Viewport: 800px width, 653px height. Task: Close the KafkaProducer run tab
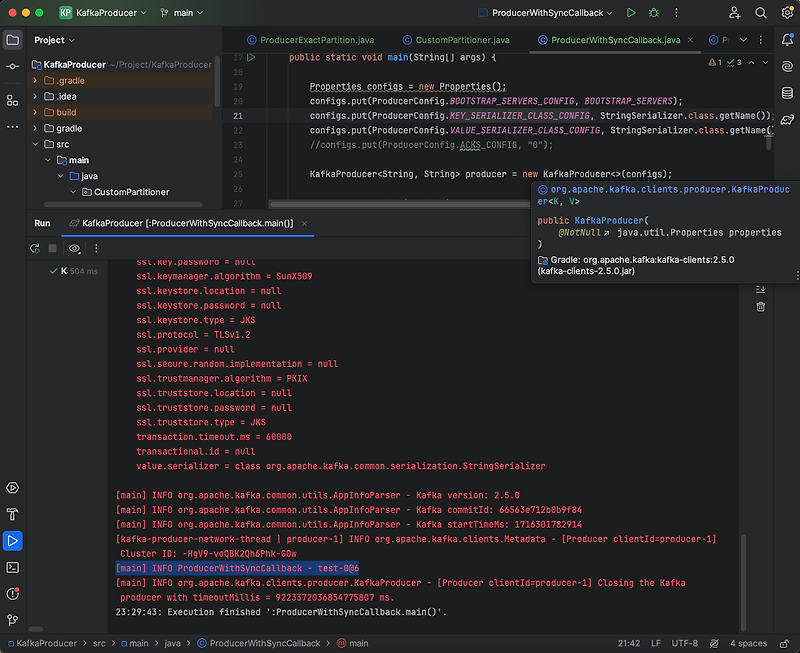pos(304,223)
